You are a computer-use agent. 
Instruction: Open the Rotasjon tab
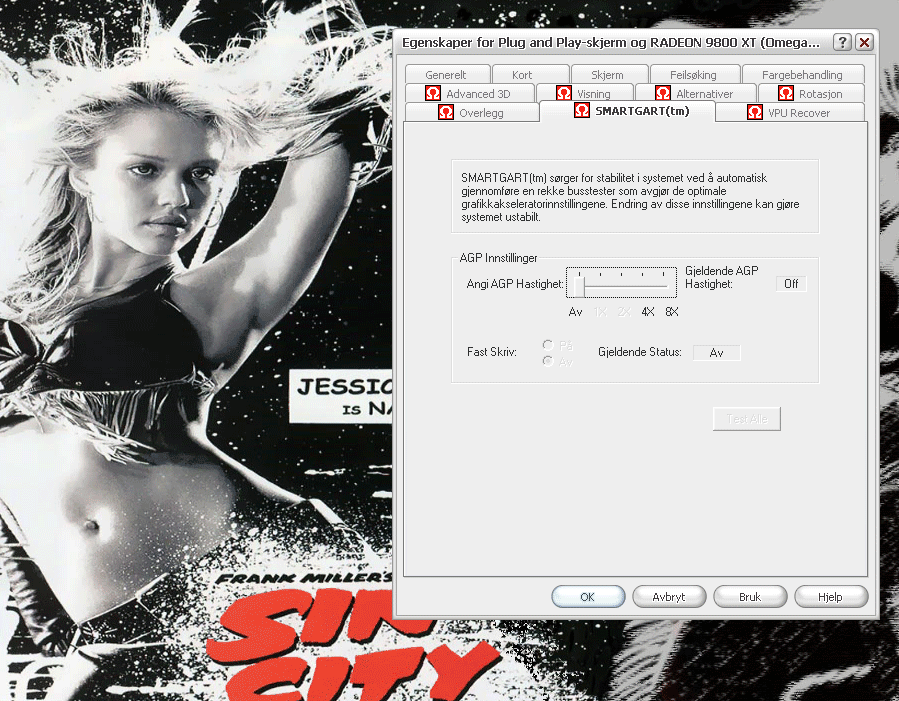click(x=811, y=93)
